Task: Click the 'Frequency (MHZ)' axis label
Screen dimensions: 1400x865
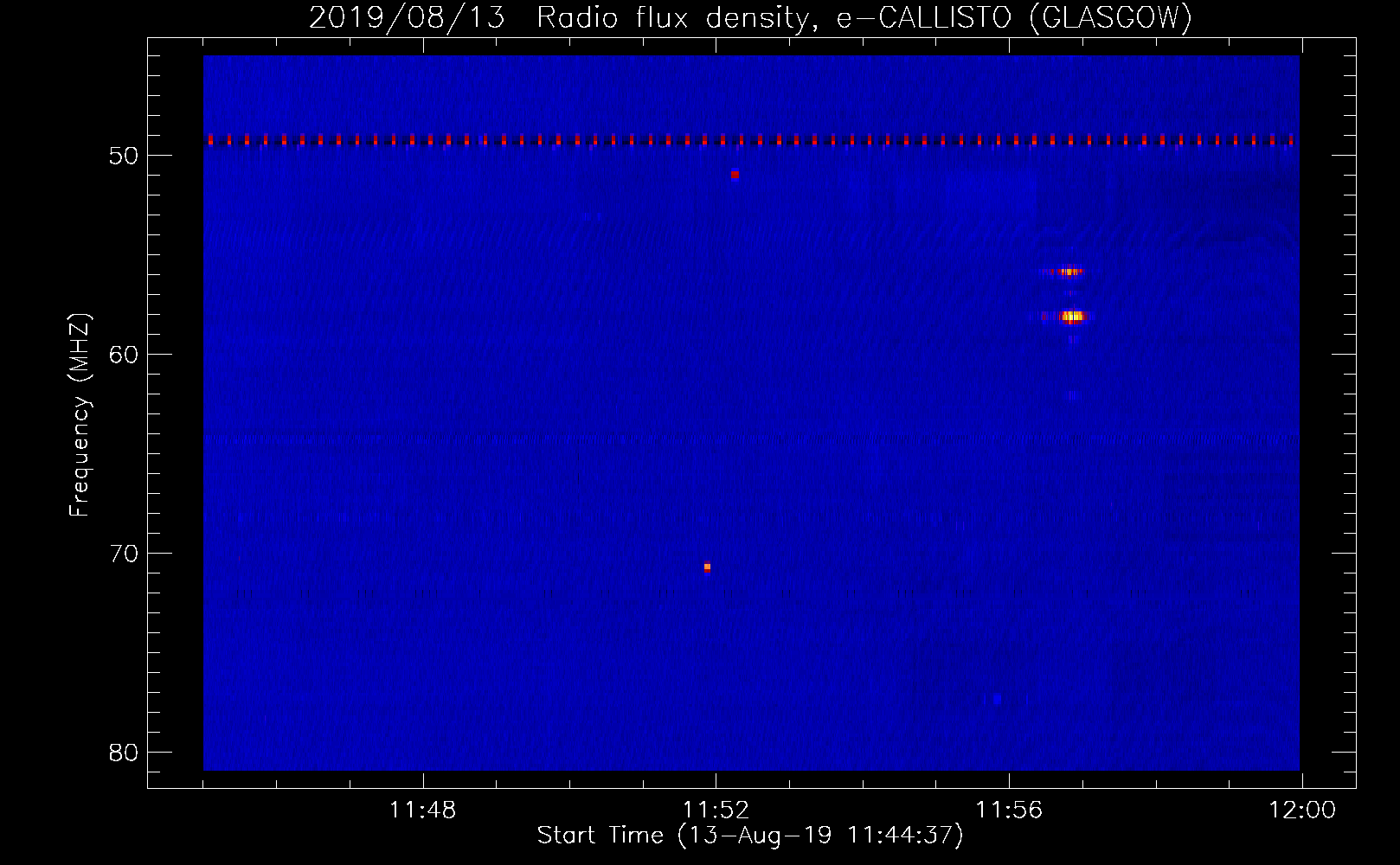Action: tap(80, 415)
